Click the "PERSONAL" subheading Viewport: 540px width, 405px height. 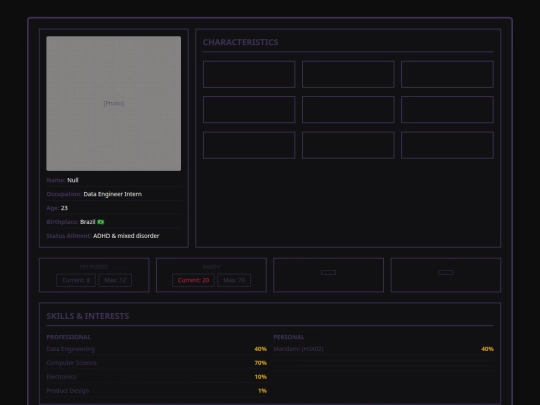pos(289,337)
